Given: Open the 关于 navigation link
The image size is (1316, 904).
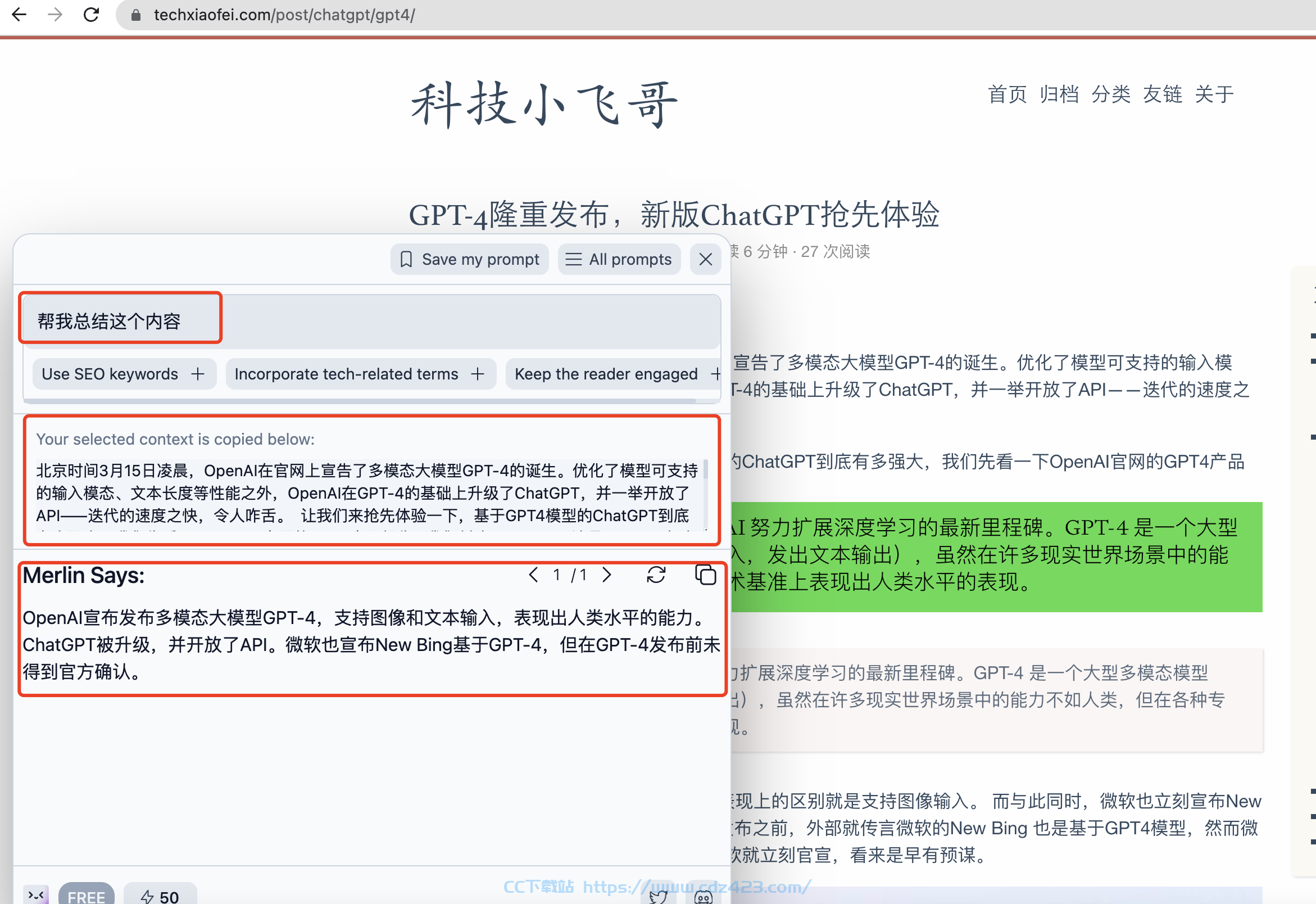Looking at the screenshot, I should pyautogui.click(x=1214, y=94).
